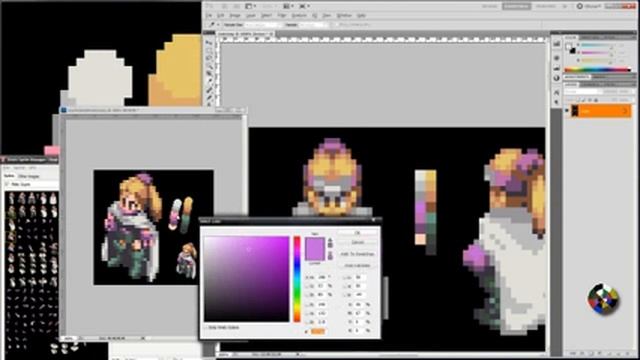The image size is (640, 360).
Task: Open the layer blend mode dropdown
Action: click(583, 92)
